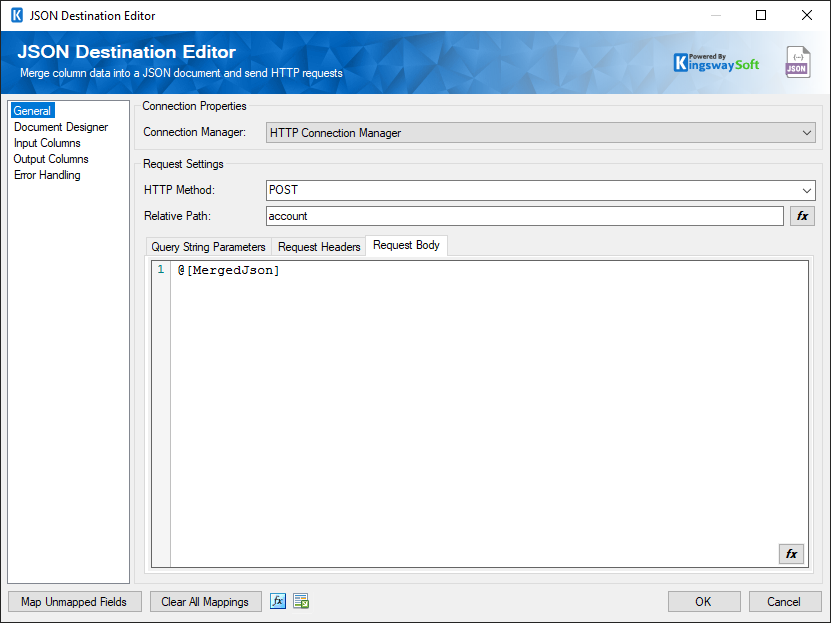The height and width of the screenshot is (623, 831).
Task: Click the Map Unmapped Fields button
Action: 74,601
